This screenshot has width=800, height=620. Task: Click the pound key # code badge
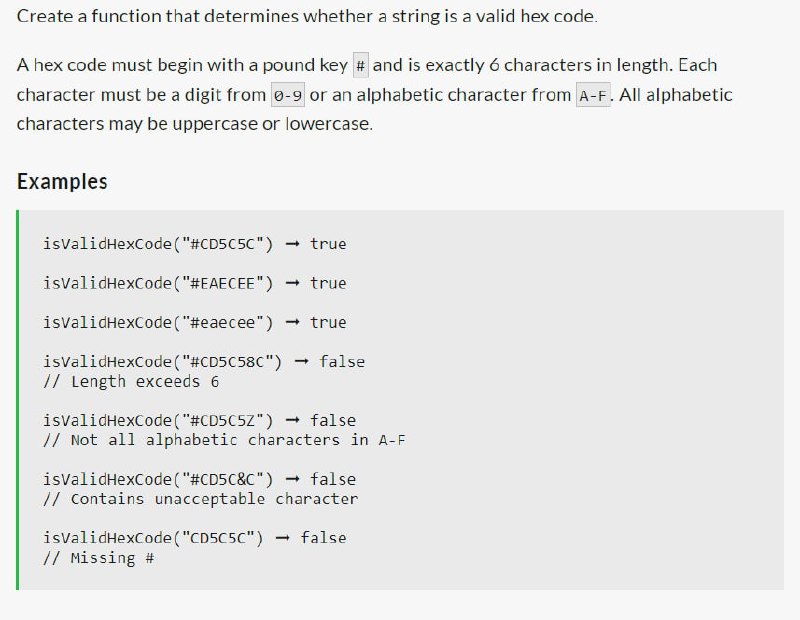tap(361, 66)
